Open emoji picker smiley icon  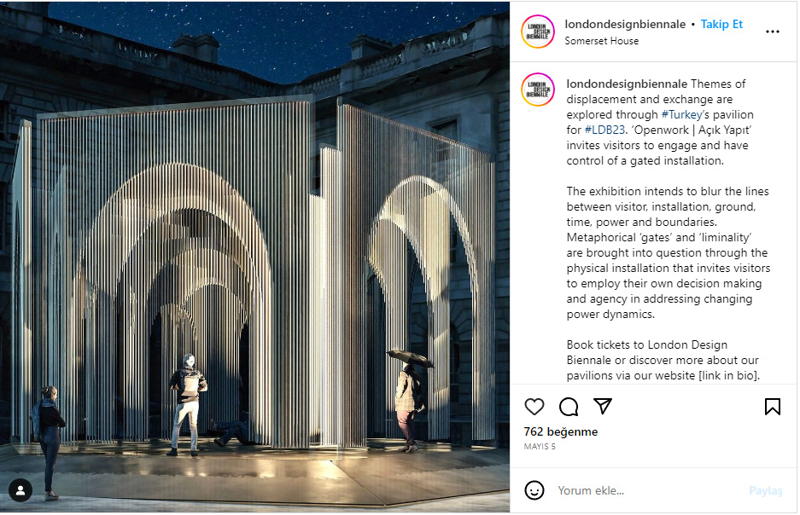534,491
